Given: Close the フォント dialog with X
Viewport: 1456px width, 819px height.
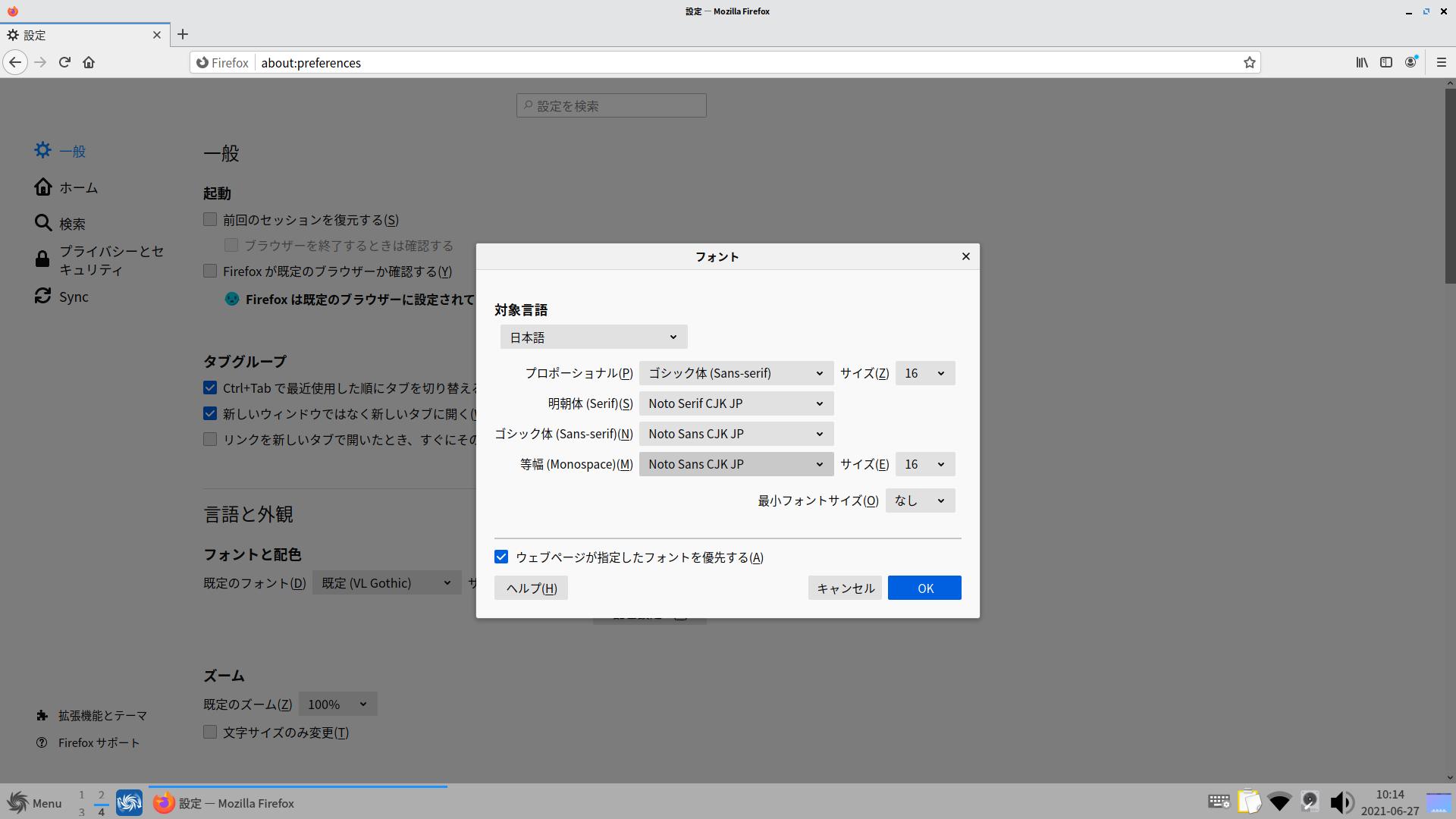Looking at the screenshot, I should point(965,256).
